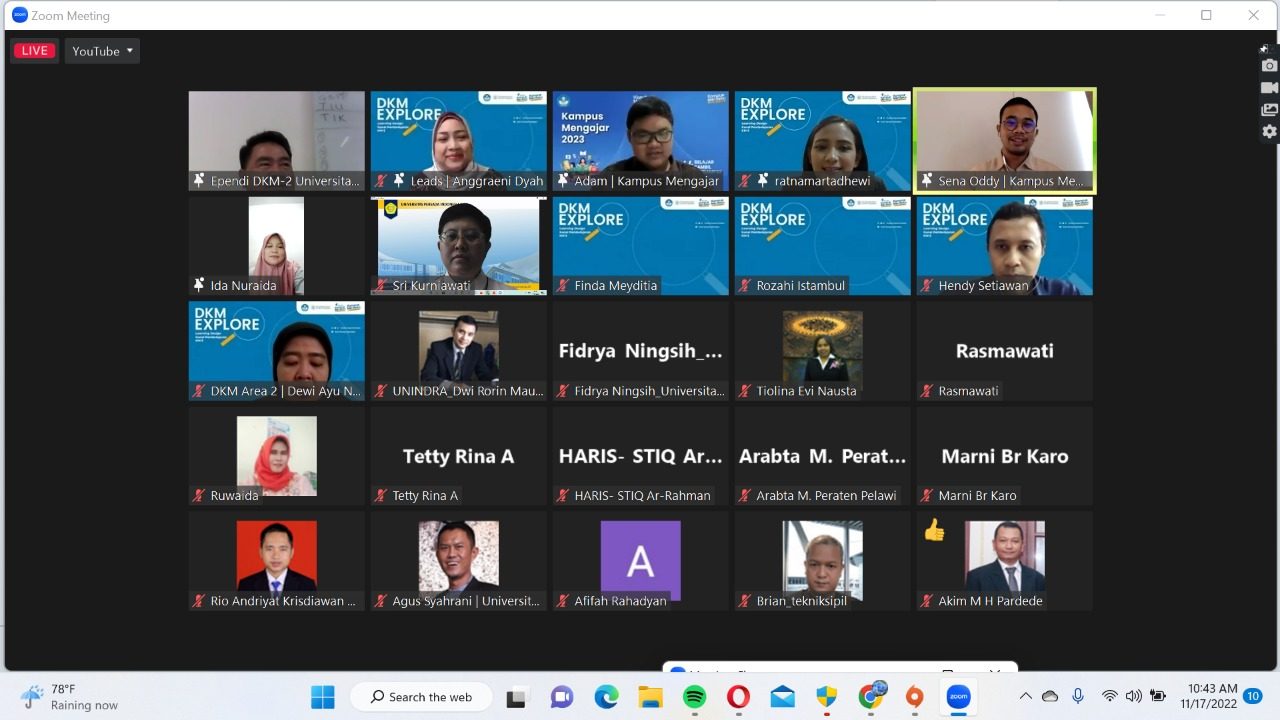
Task: Open the Windows Start menu
Action: point(323,697)
